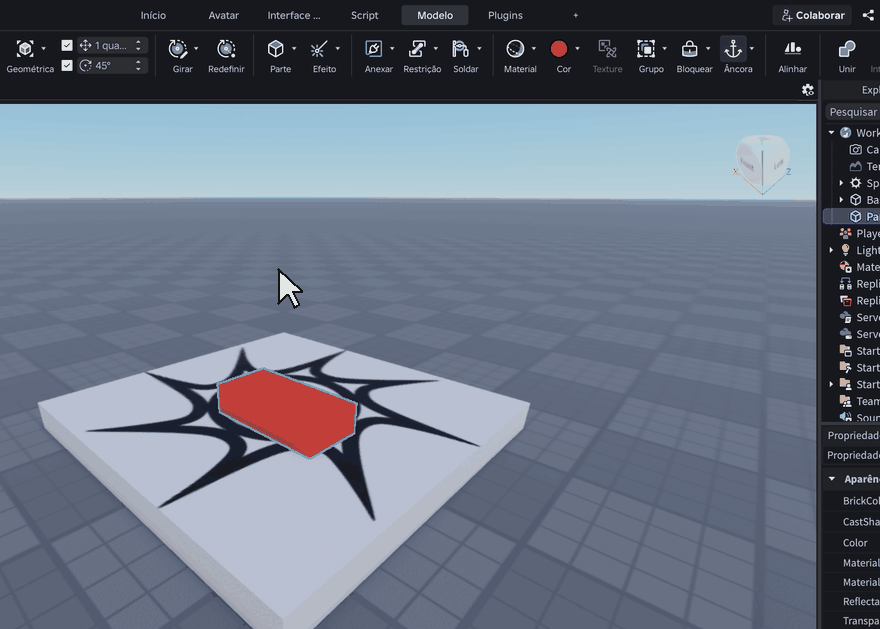Click the red Cor color swatch
The width and height of the screenshot is (880, 629).
point(559,49)
